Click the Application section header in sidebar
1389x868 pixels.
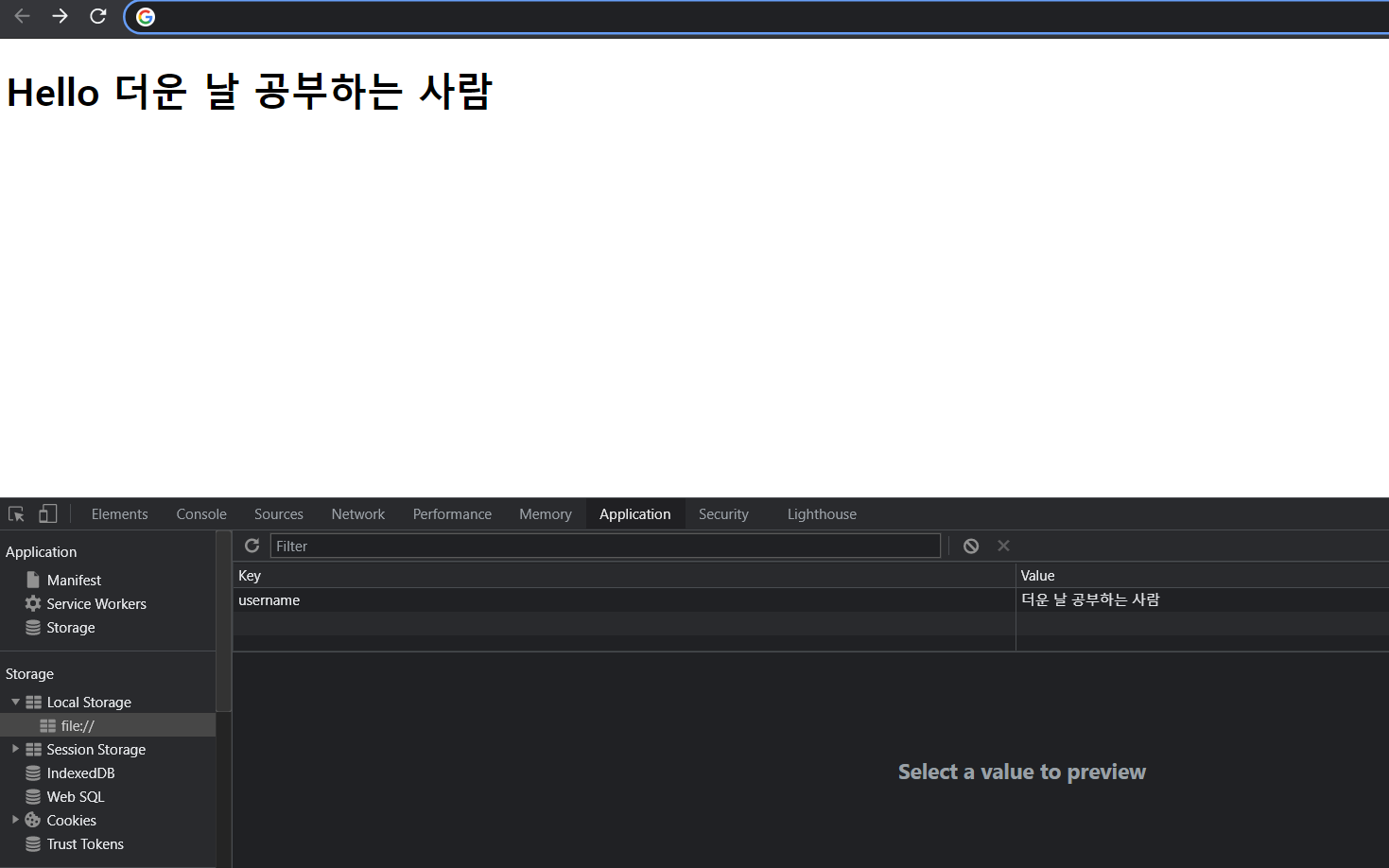(x=42, y=552)
